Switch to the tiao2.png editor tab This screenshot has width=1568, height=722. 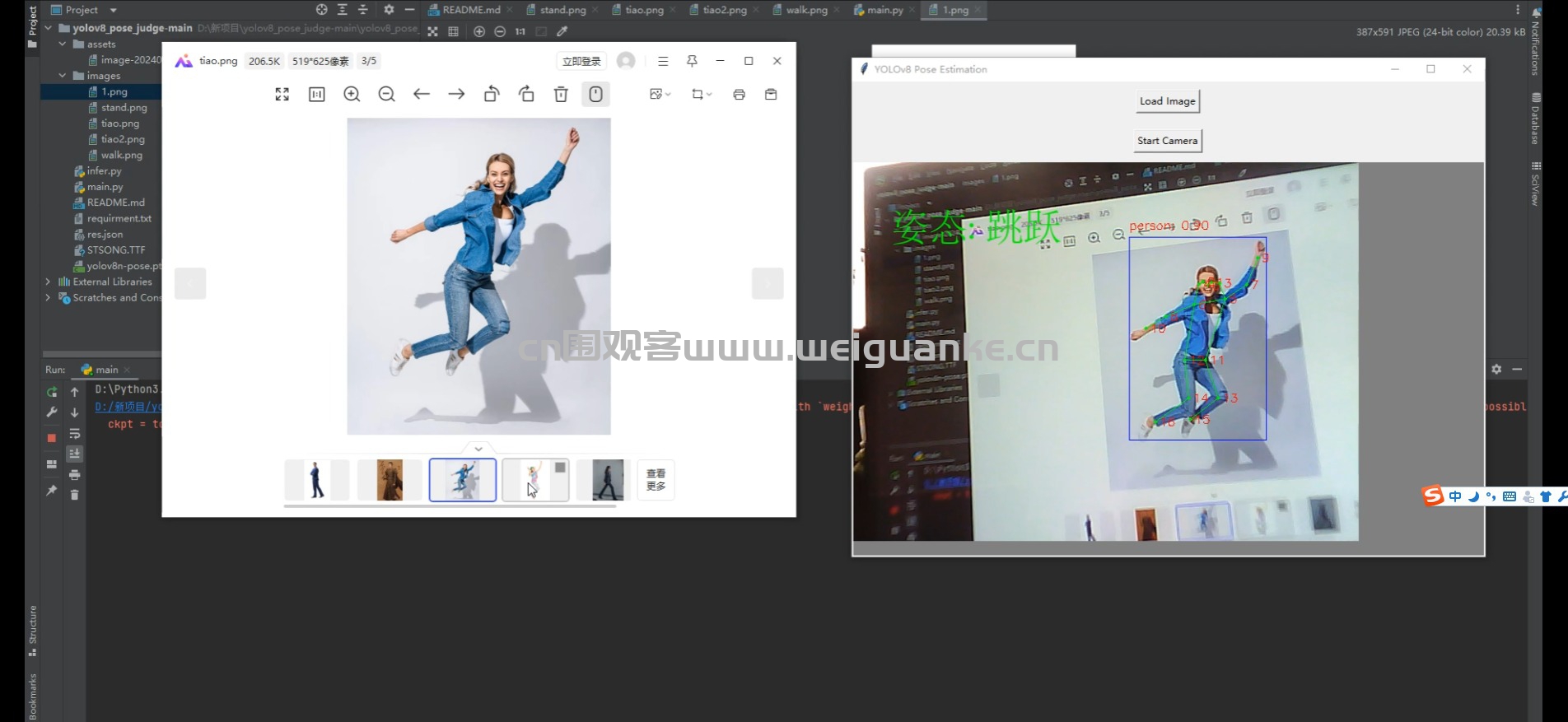724,10
